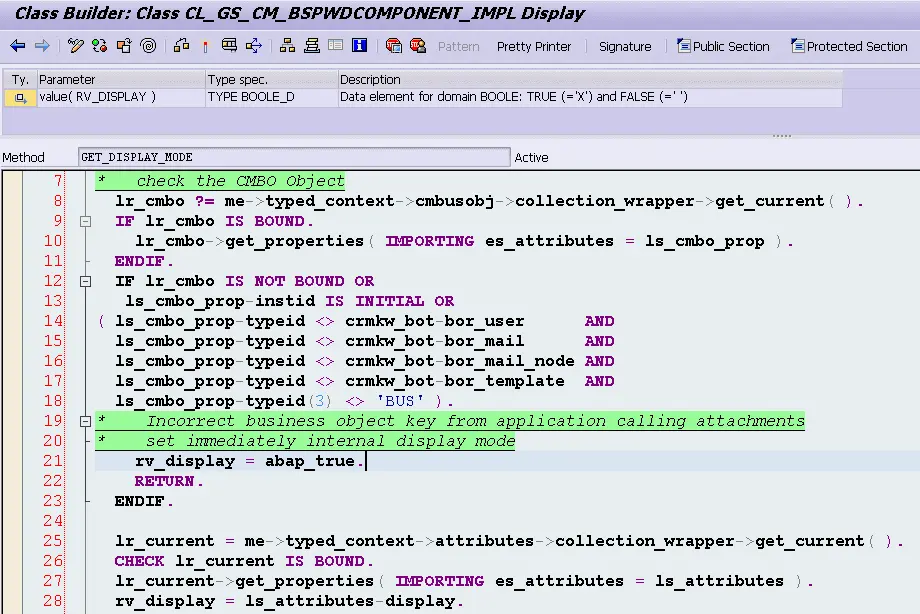Click line number 21 in gutter
The image size is (920, 614).
[x=53, y=461]
